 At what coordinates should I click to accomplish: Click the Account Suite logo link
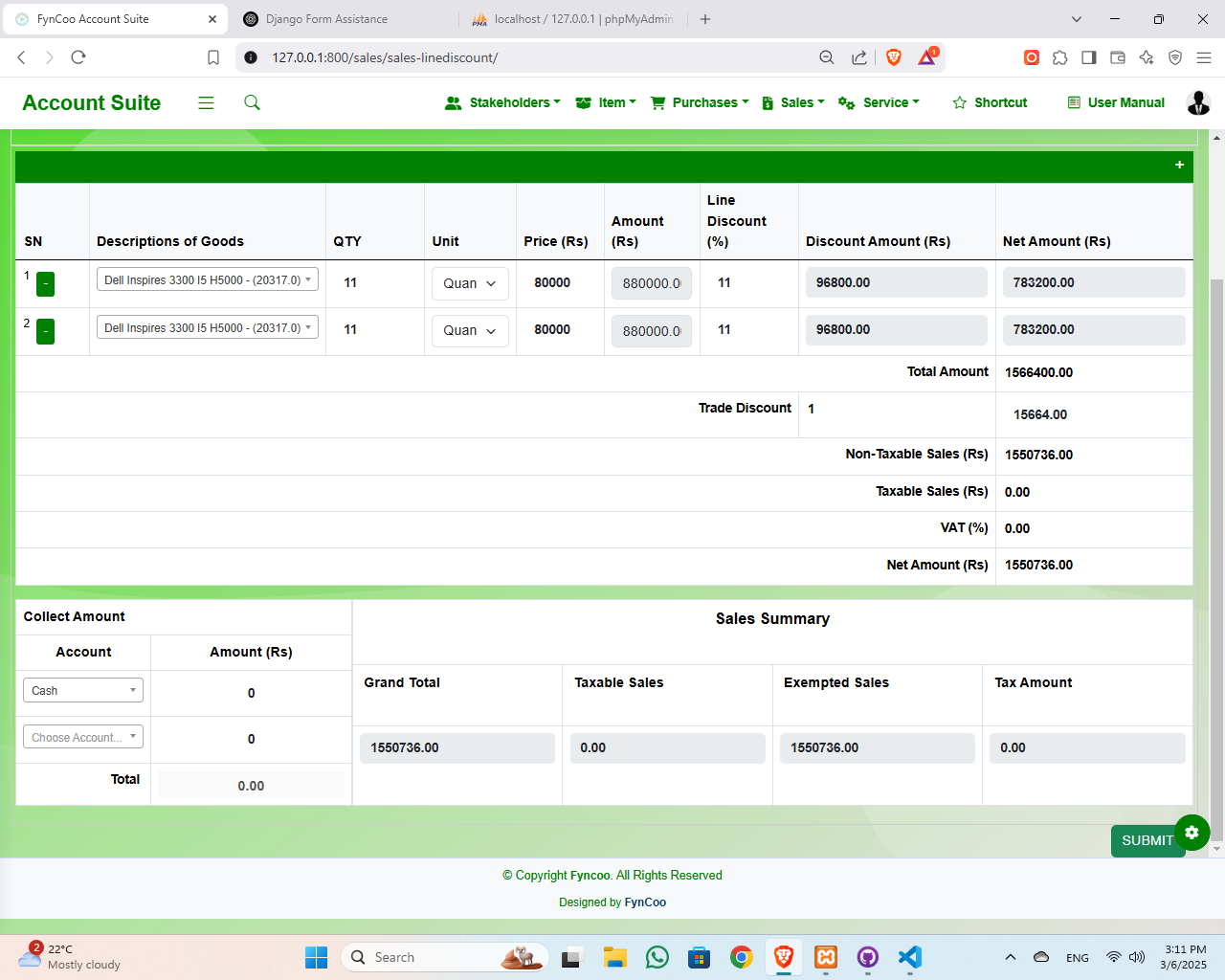point(92,102)
